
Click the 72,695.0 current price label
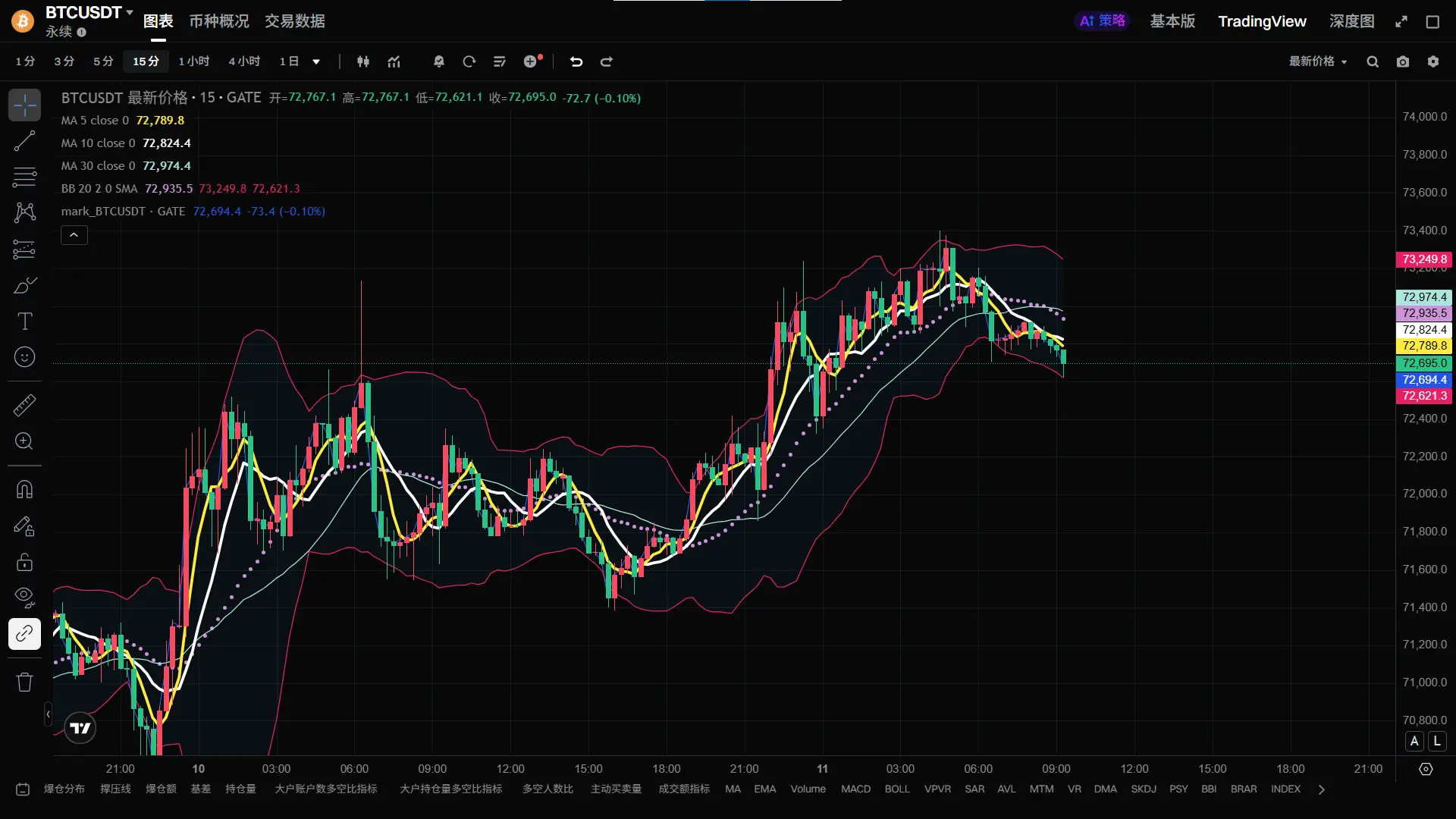[x=1423, y=363]
